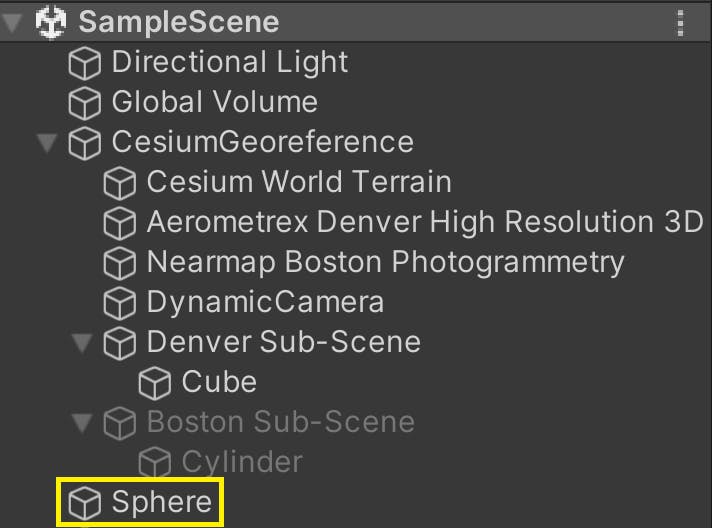Screen dimensions: 712x528
Task: Select the Boston Sub-Scene label
Action: tap(280, 422)
